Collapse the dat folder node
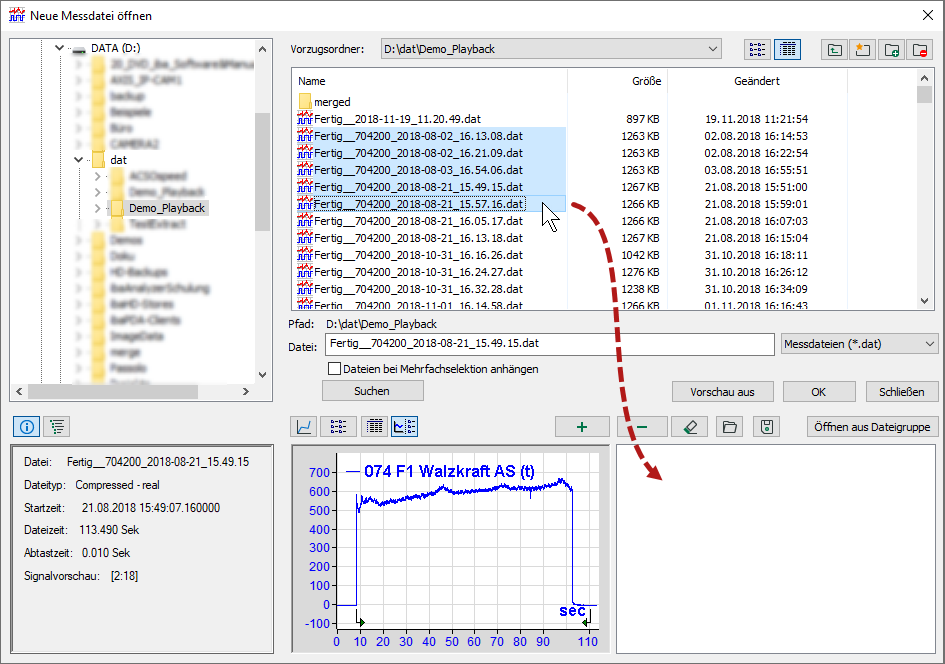Image resolution: width=945 pixels, height=664 pixels. 78,160
